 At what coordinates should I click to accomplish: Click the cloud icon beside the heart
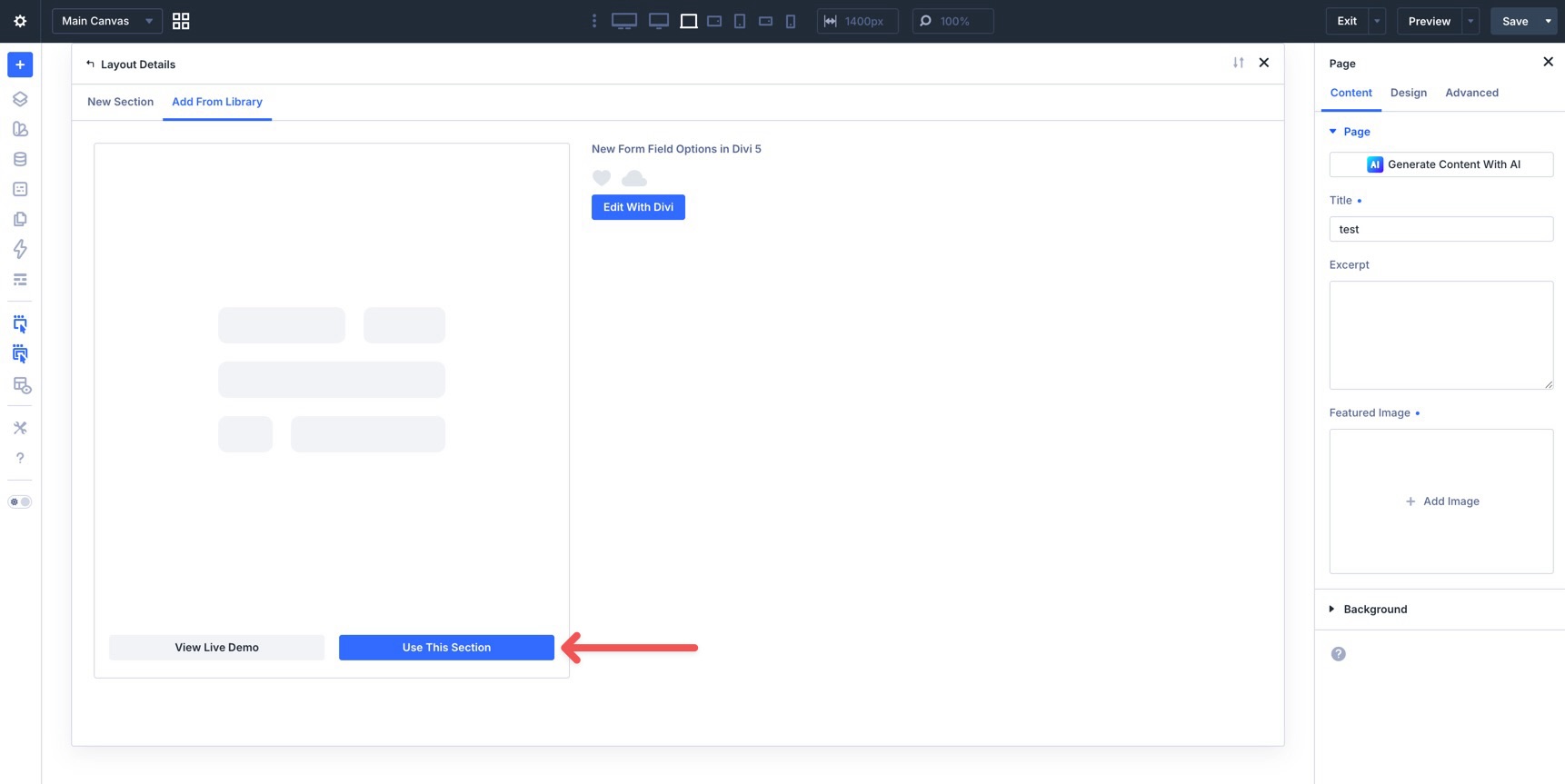coord(634,178)
